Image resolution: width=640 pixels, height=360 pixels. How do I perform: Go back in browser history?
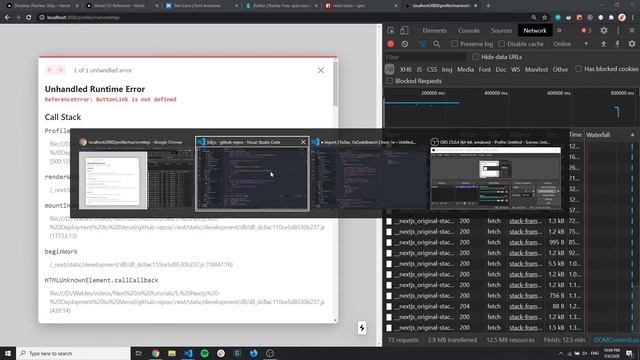tap(7, 18)
